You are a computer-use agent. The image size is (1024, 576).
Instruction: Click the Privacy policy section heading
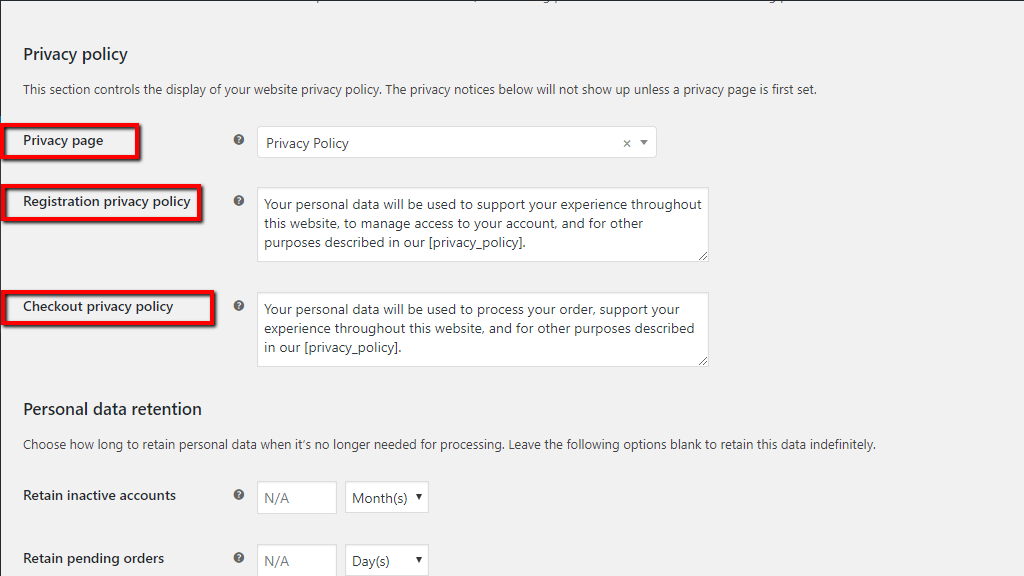[x=75, y=54]
